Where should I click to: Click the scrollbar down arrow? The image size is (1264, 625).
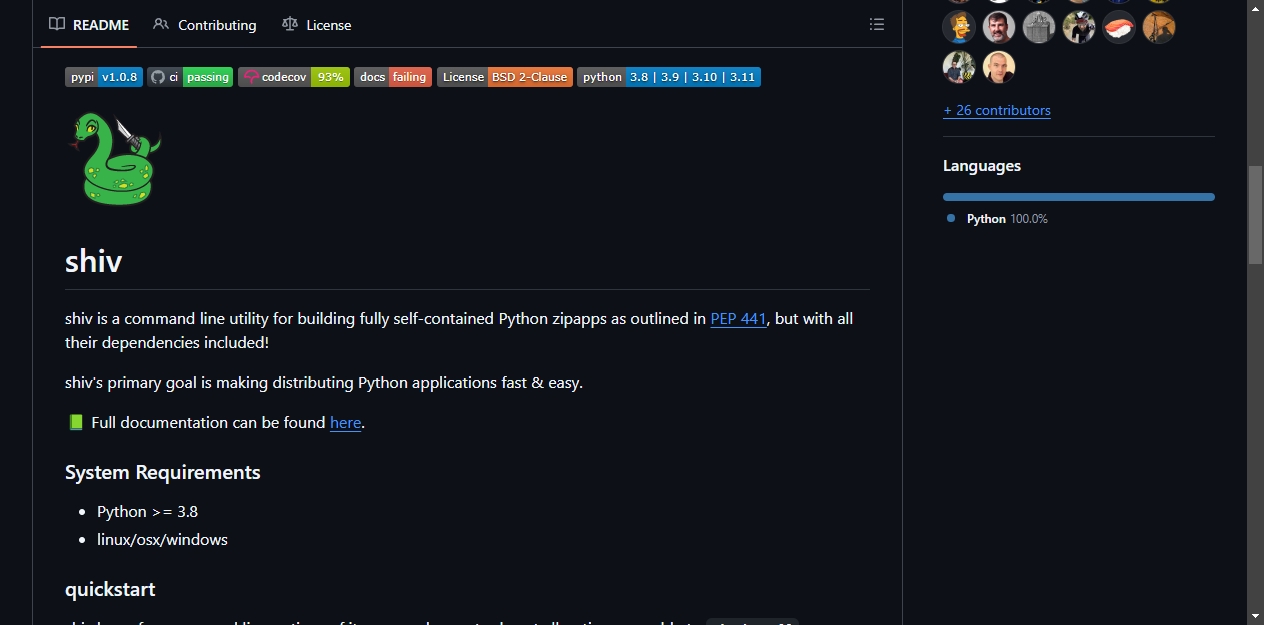[x=1255, y=615]
